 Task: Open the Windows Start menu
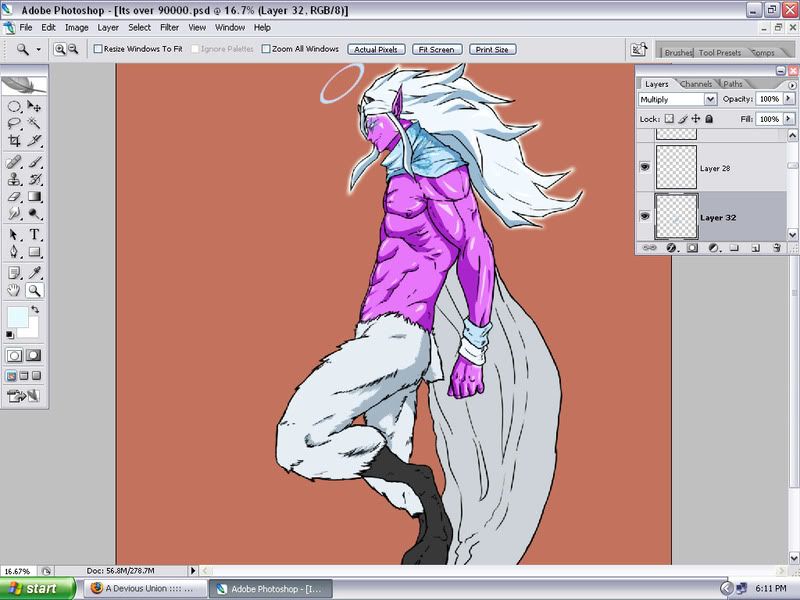tap(37, 588)
